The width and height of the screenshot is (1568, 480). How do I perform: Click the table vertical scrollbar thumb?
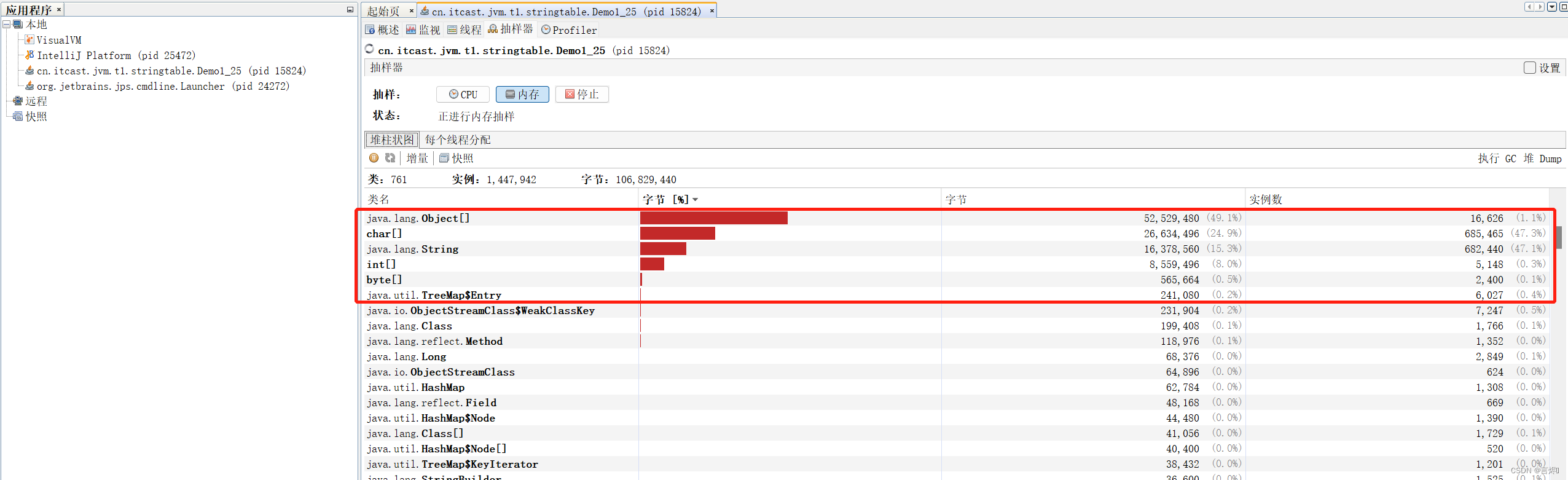click(x=1559, y=237)
